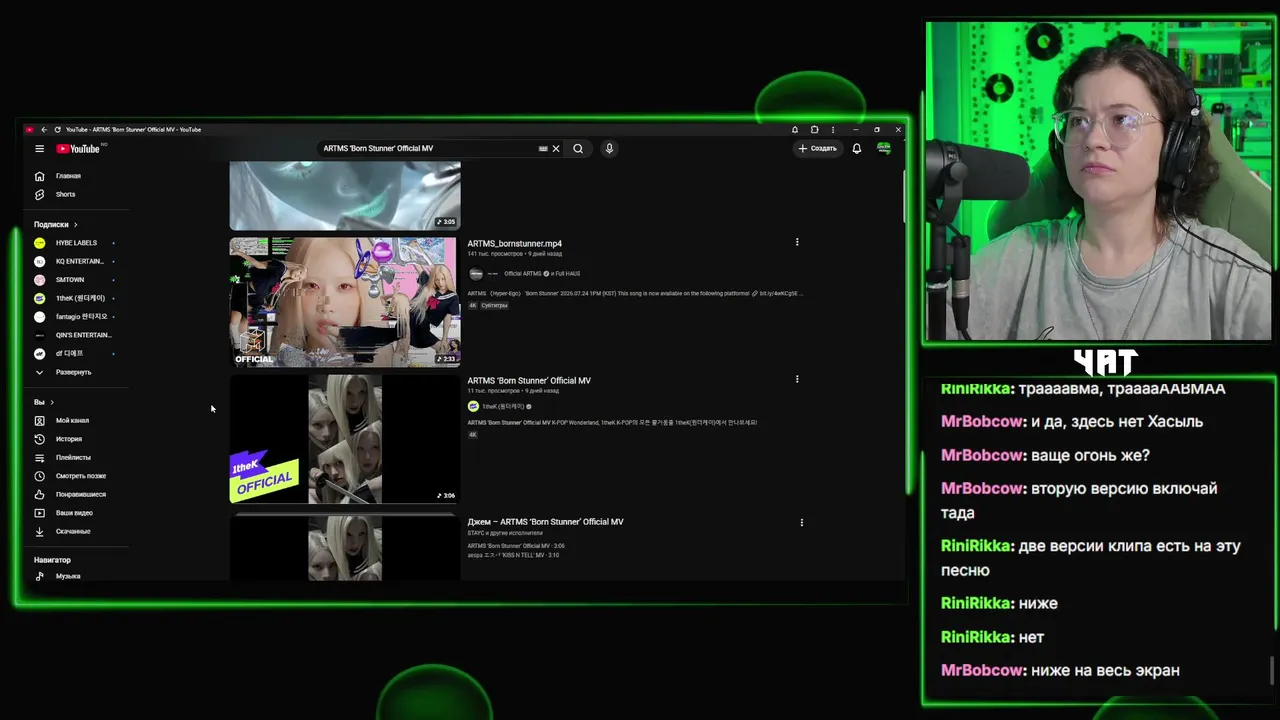This screenshot has width=1280, height=720.
Task: Click the title bar bell icon
Action: 795,130
